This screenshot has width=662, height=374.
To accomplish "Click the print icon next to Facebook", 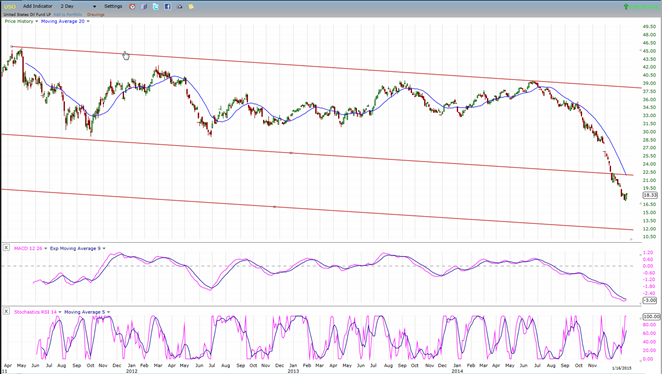I will coord(179,6).
